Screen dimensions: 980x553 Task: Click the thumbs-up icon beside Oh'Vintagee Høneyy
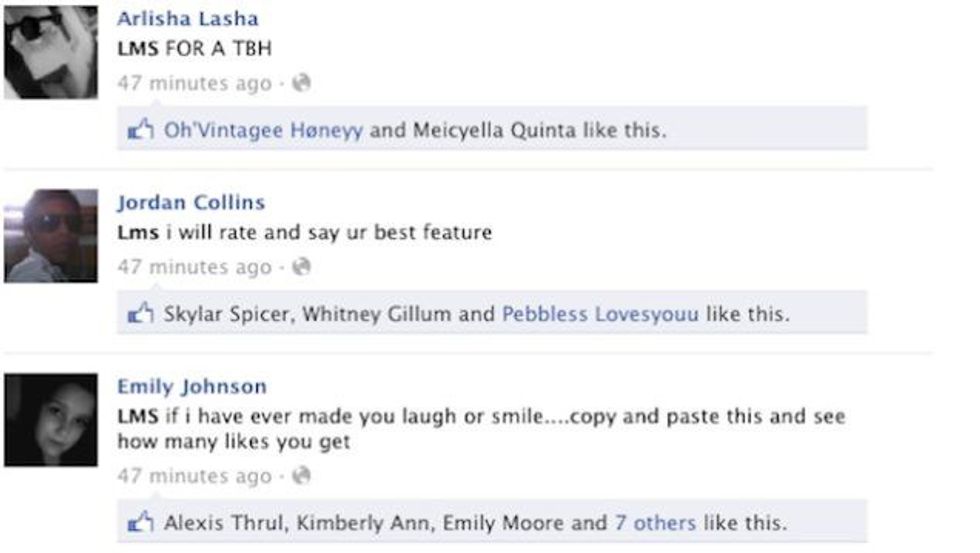[141, 130]
